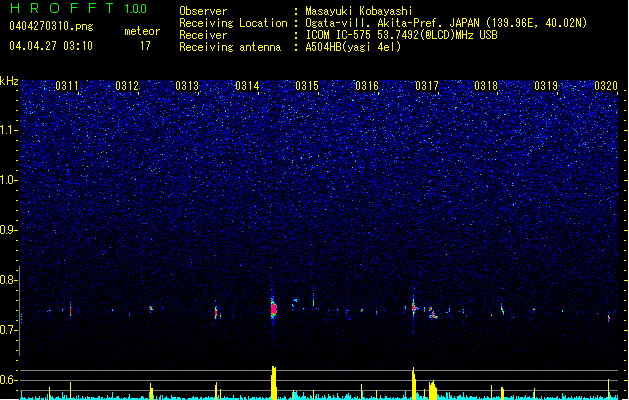Viewport: 629px width, 400px height.
Task: Select the file name 0404270310.png
Action: (x=51, y=26)
